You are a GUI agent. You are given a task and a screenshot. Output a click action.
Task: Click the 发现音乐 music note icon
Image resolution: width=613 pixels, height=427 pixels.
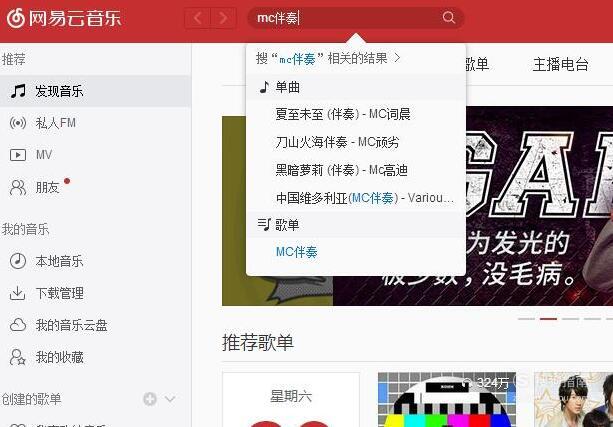[x=18, y=91]
